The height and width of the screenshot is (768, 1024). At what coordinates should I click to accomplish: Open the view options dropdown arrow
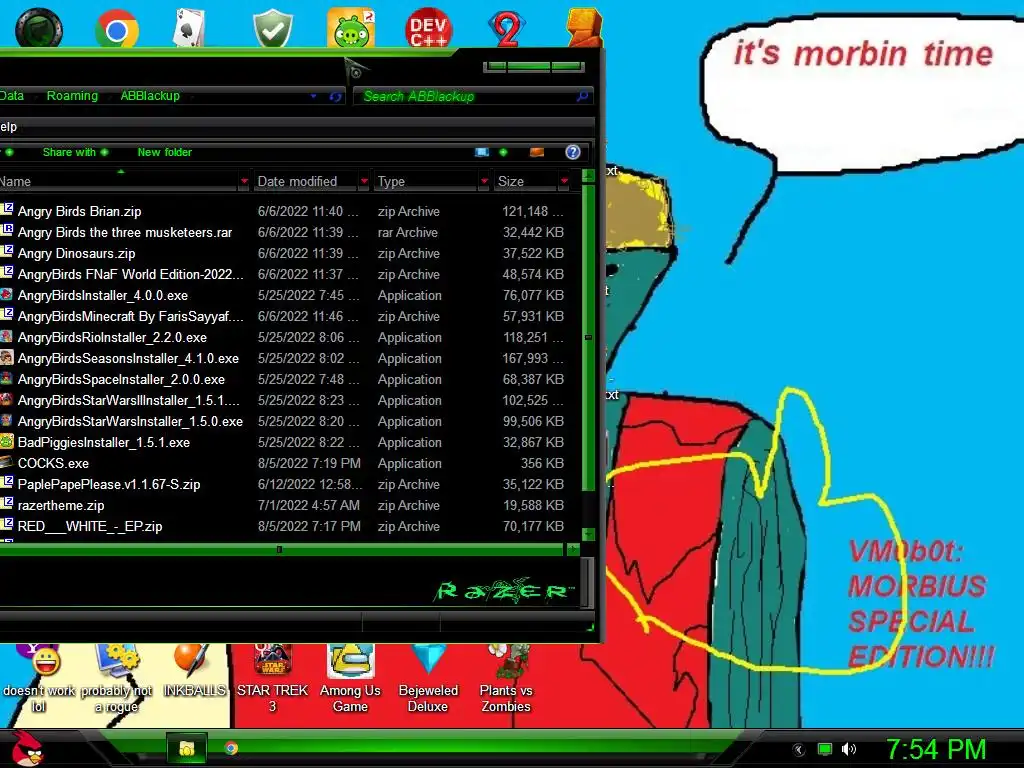point(503,152)
